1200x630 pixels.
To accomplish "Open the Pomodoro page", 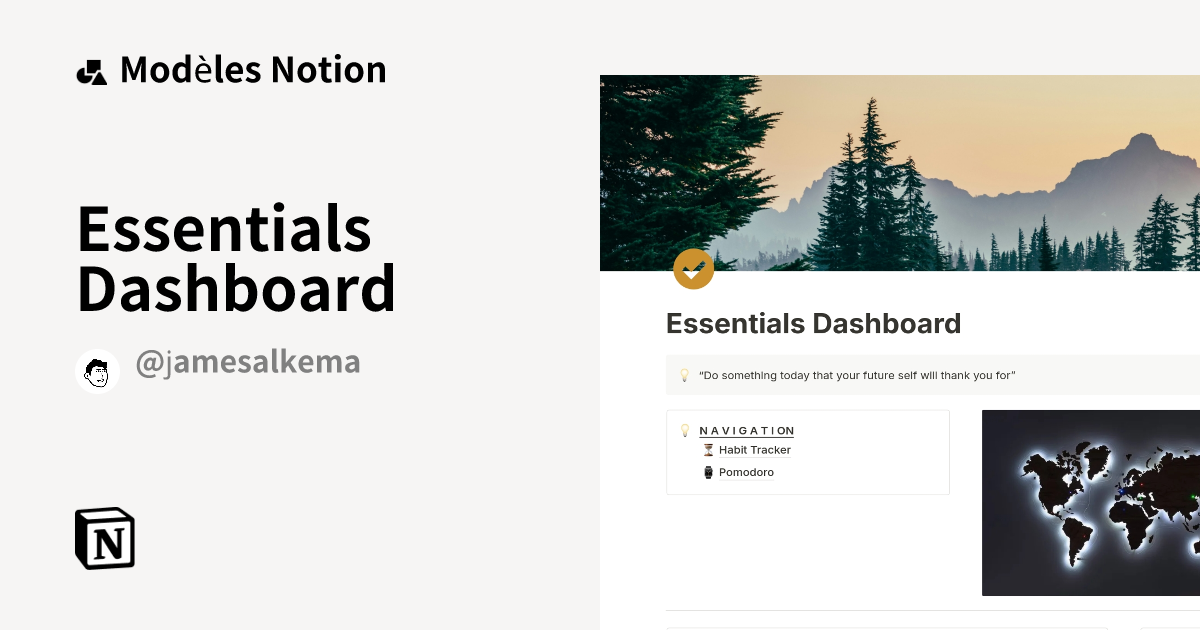I will [746, 472].
